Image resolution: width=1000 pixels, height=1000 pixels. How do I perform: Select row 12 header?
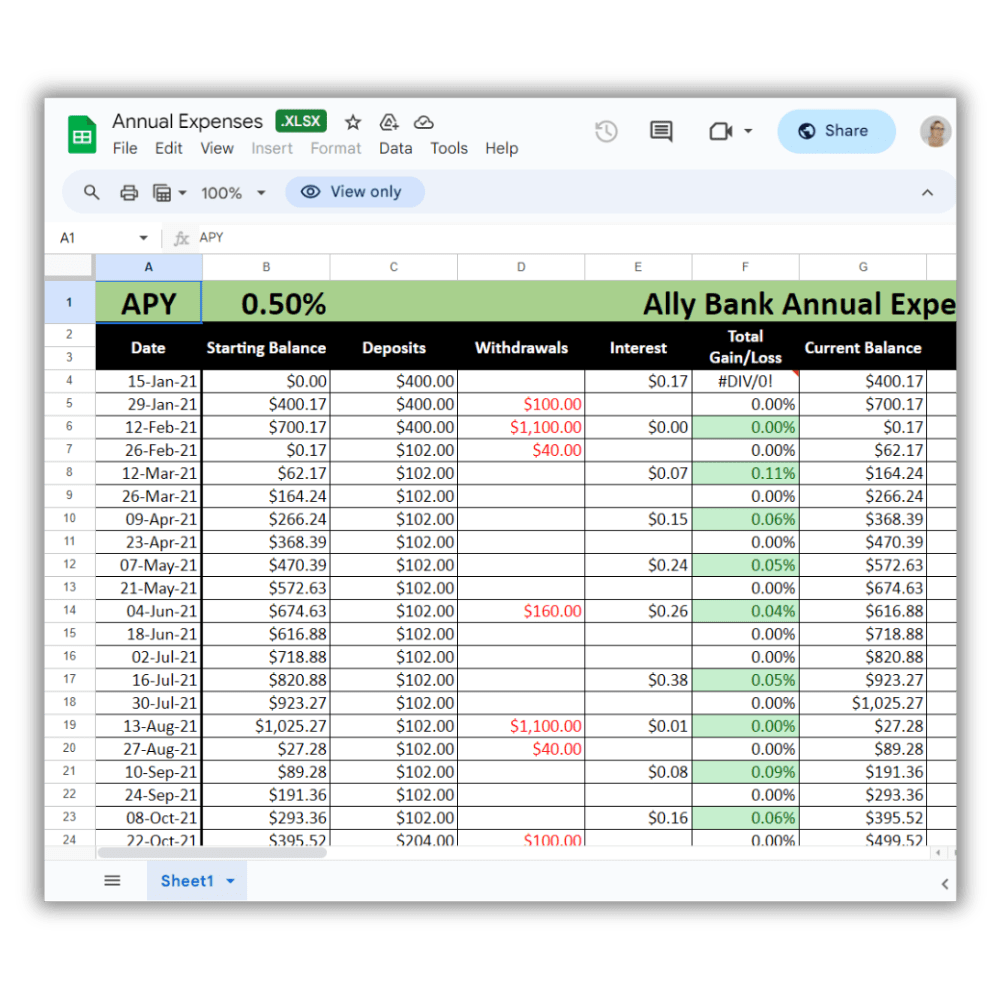pos(69,564)
